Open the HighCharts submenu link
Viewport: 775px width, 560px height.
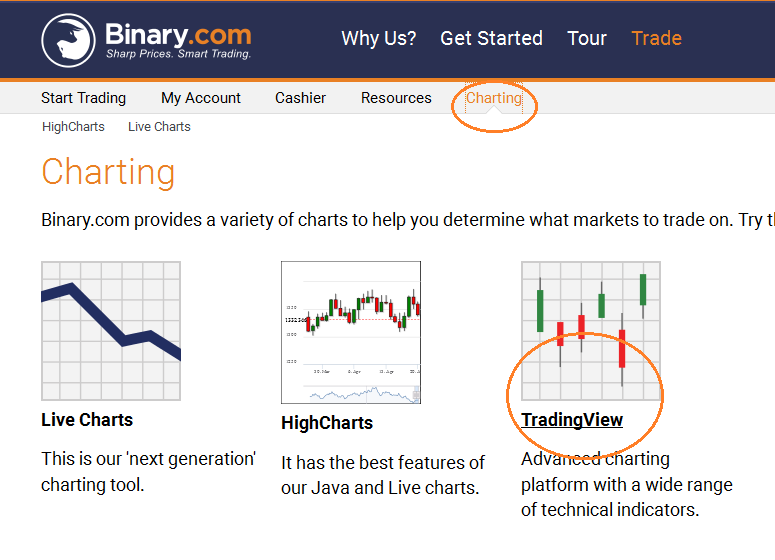pos(73,127)
